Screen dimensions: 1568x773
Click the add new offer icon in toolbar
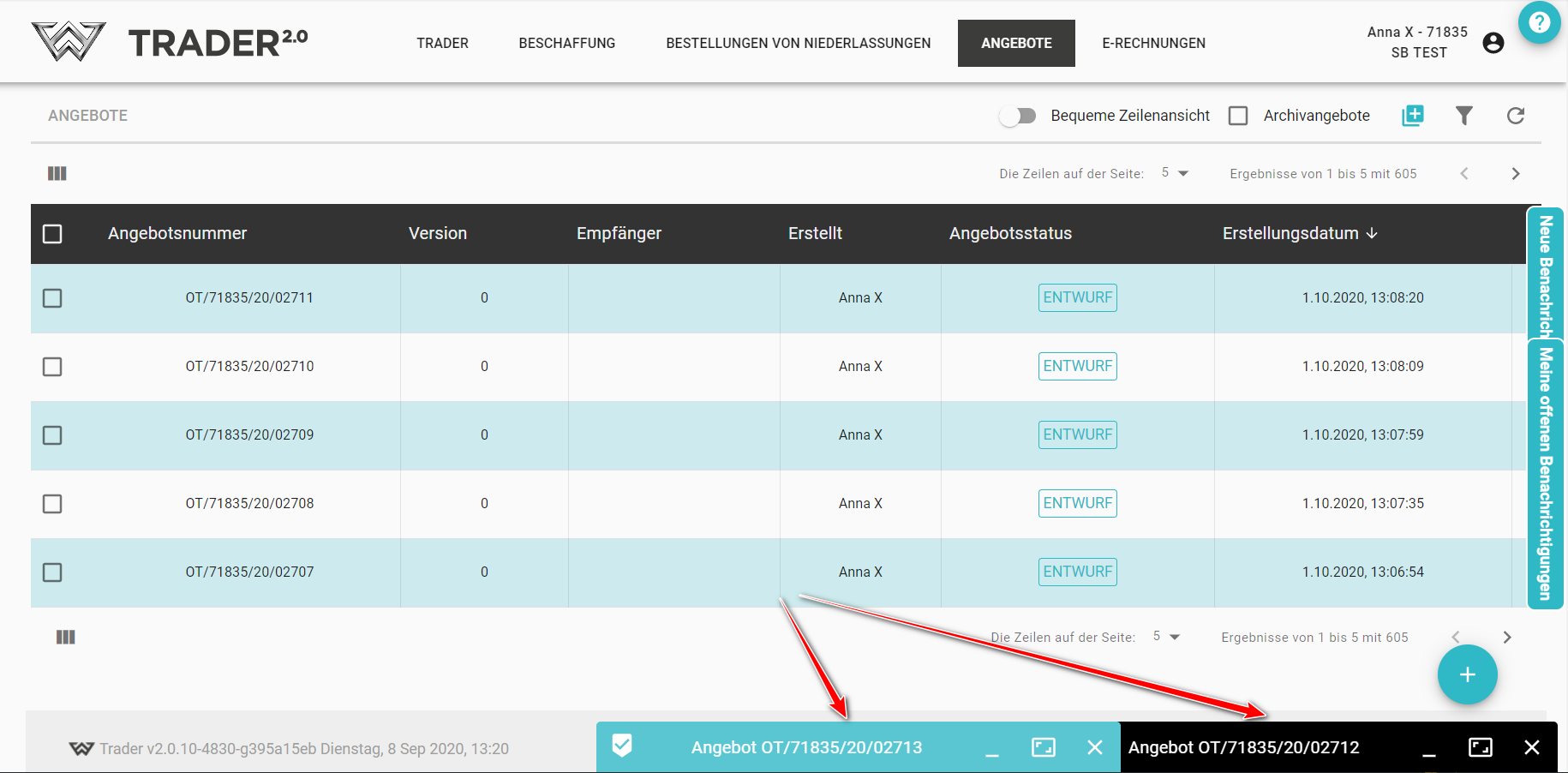[x=1412, y=116]
